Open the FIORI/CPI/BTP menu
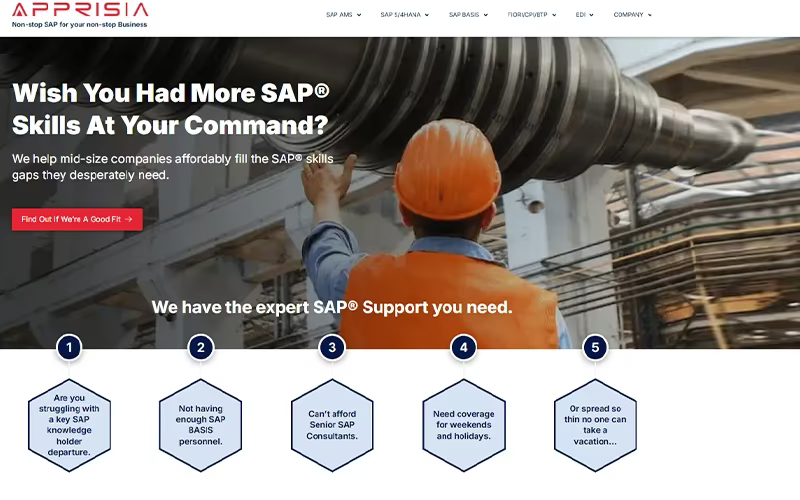 point(527,15)
